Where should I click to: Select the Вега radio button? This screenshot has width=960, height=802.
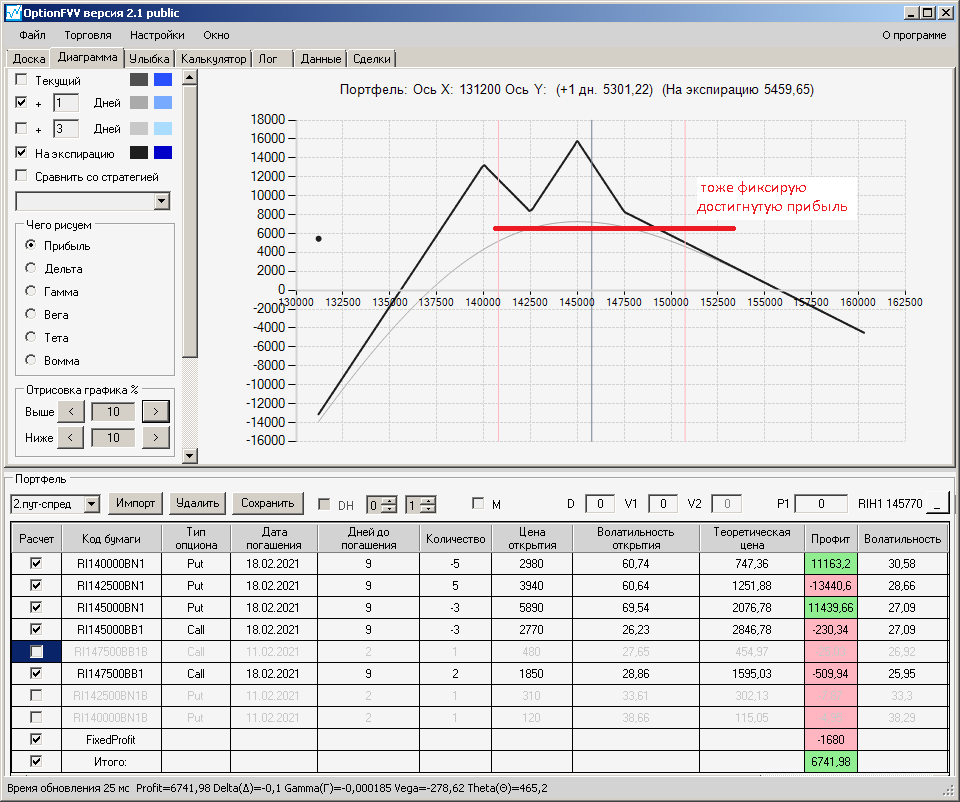31,314
